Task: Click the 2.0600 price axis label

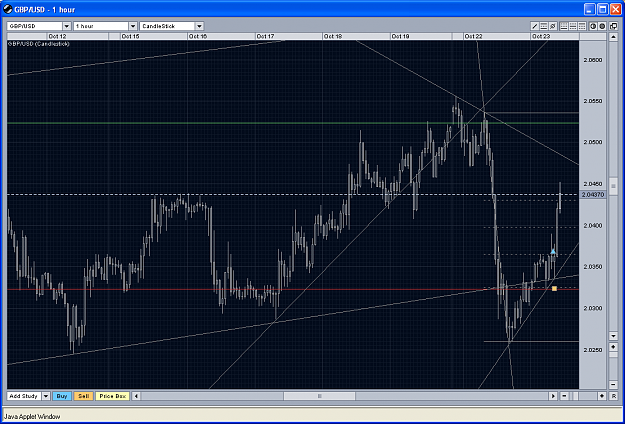Action: click(593, 60)
